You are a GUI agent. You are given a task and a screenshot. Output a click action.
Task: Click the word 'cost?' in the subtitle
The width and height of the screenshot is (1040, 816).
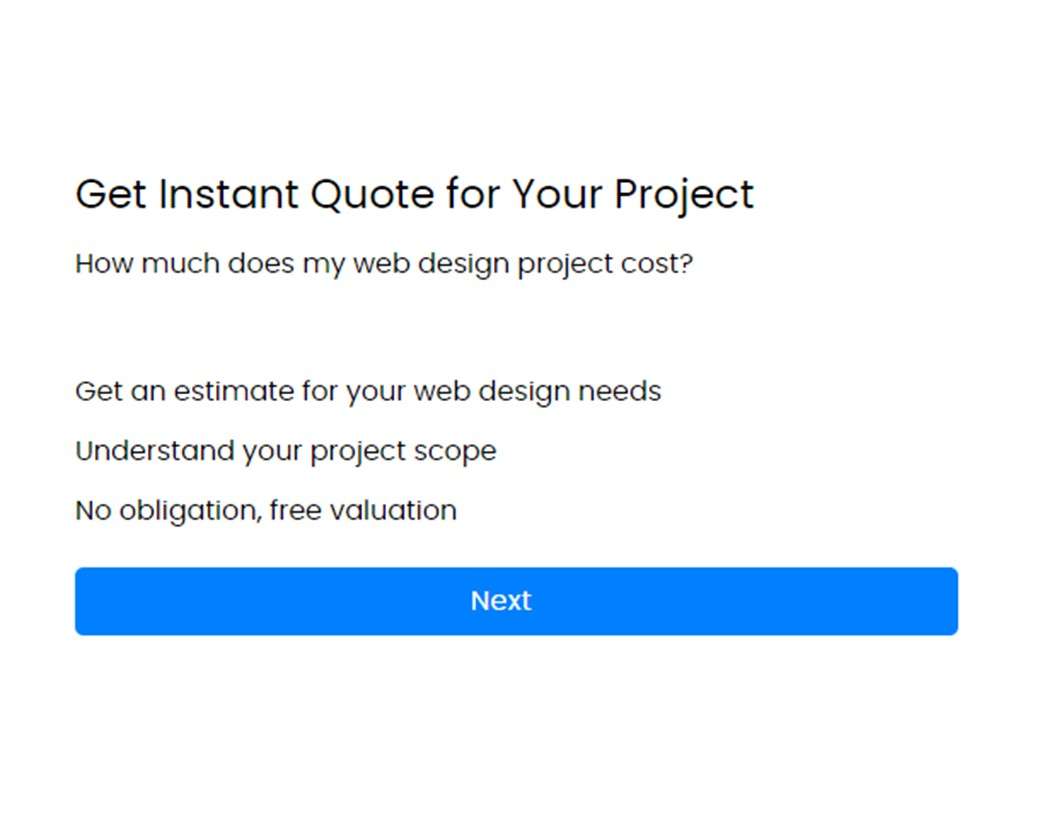[657, 264]
